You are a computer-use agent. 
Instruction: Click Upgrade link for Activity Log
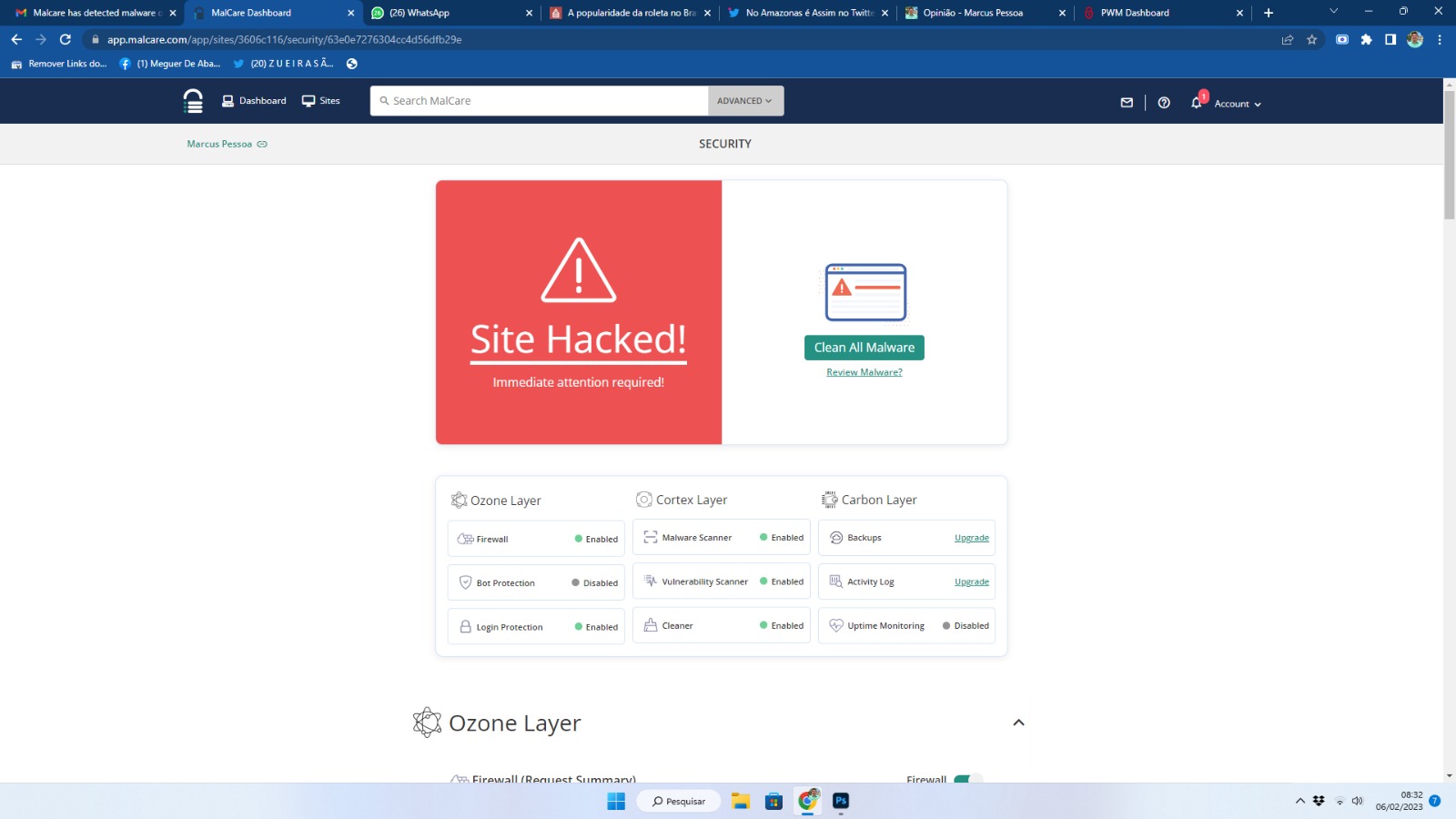(972, 581)
